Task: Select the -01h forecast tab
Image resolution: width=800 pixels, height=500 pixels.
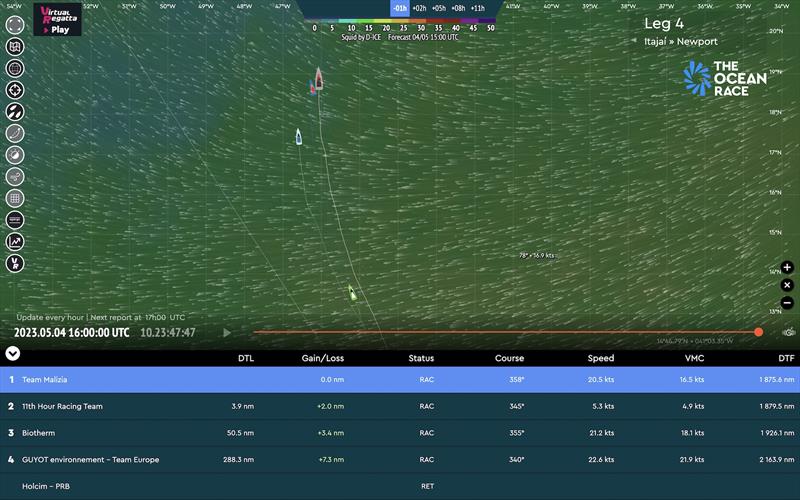Action: point(400,8)
